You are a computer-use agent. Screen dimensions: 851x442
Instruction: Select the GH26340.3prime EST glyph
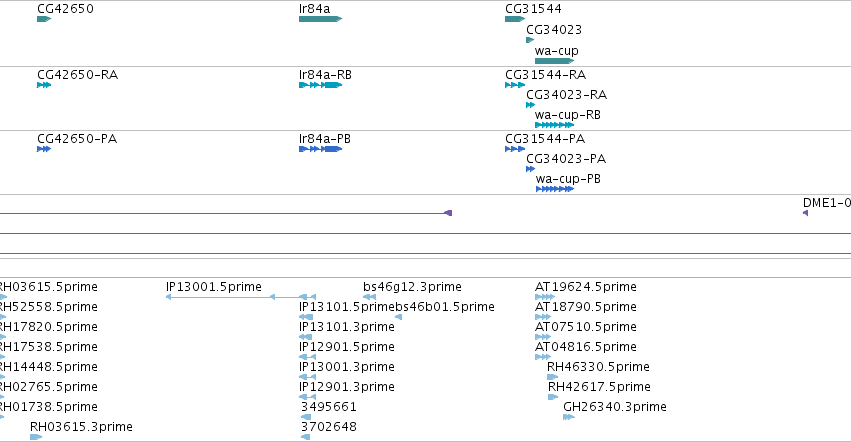pyautogui.click(x=569, y=417)
